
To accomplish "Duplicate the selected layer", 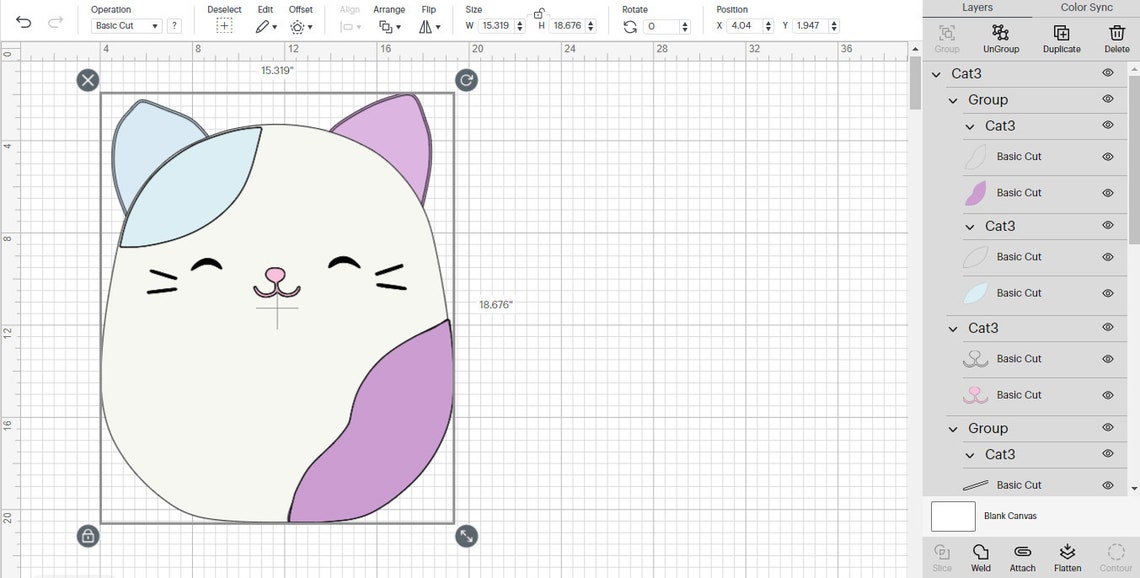I will (x=1061, y=39).
